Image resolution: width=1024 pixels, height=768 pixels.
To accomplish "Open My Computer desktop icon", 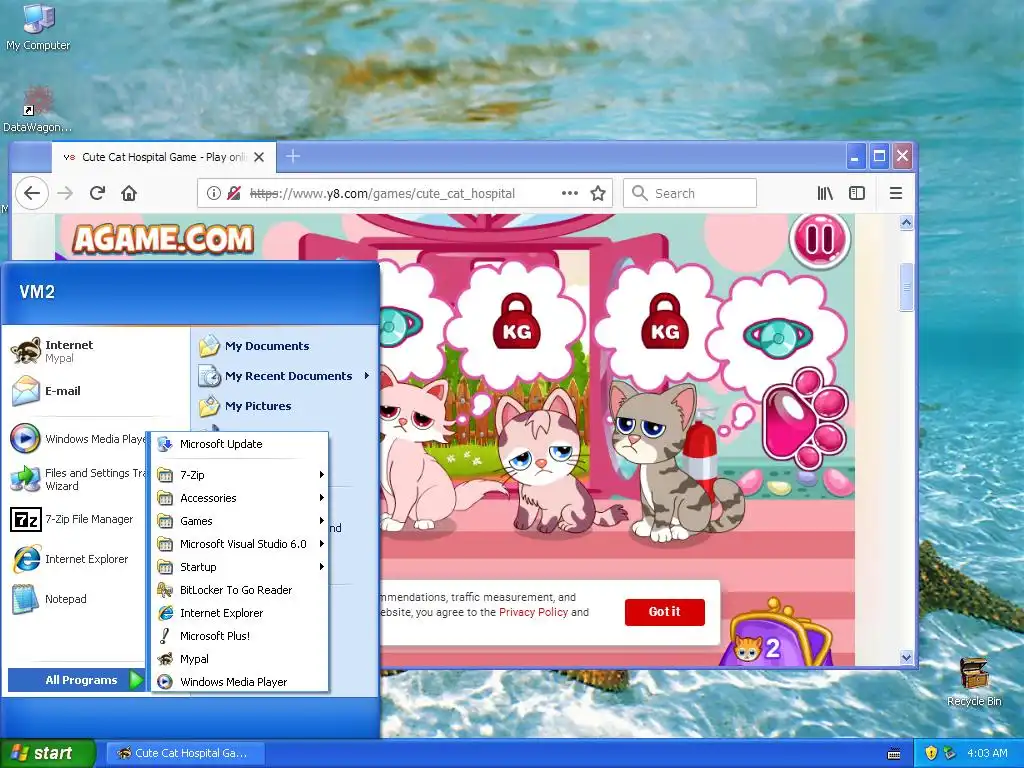I will pyautogui.click(x=38, y=27).
